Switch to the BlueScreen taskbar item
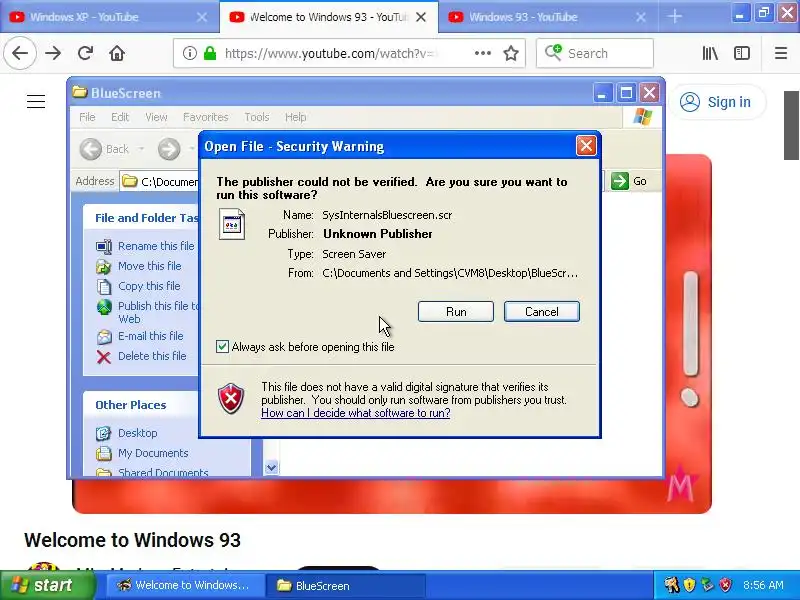The height and width of the screenshot is (600, 800). coord(347,585)
